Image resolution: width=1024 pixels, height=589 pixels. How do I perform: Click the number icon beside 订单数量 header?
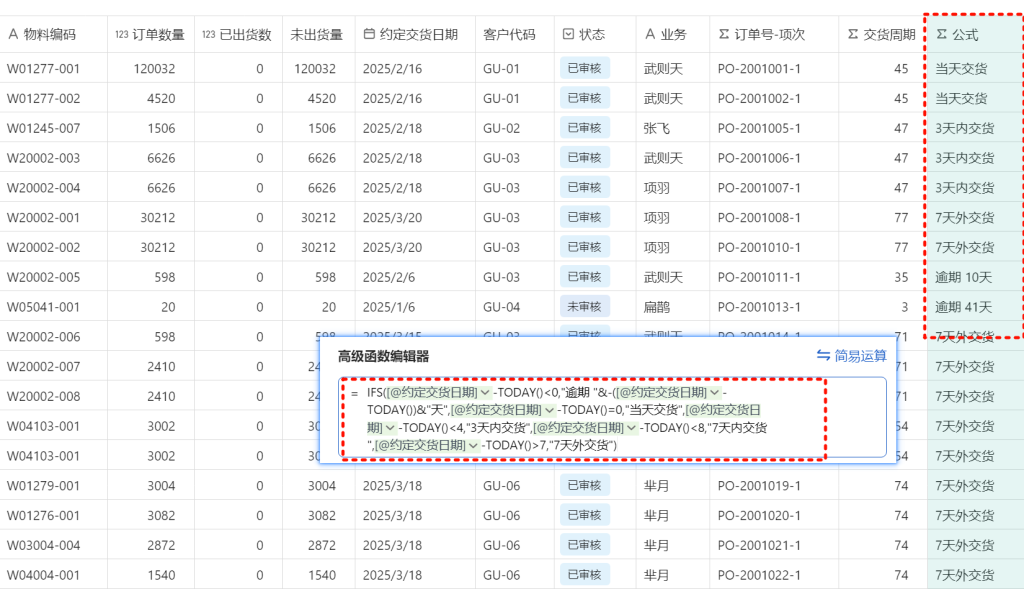(121, 35)
